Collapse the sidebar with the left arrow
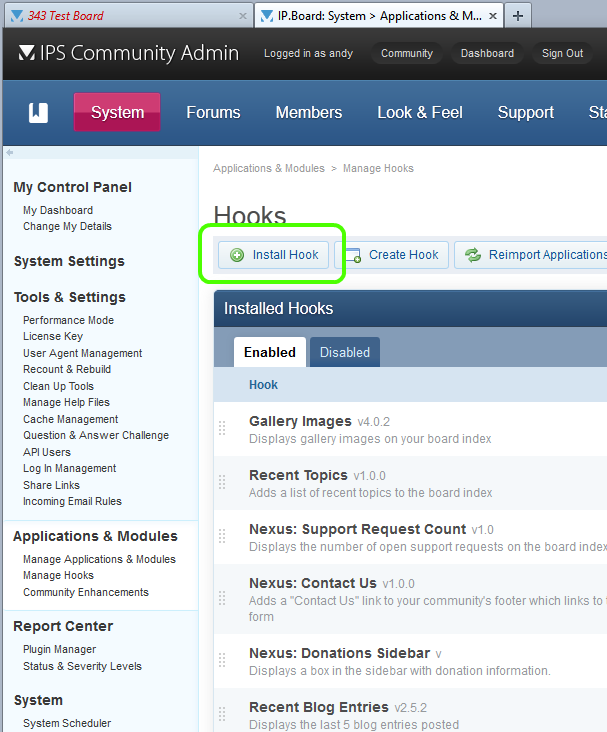 [x=9, y=152]
